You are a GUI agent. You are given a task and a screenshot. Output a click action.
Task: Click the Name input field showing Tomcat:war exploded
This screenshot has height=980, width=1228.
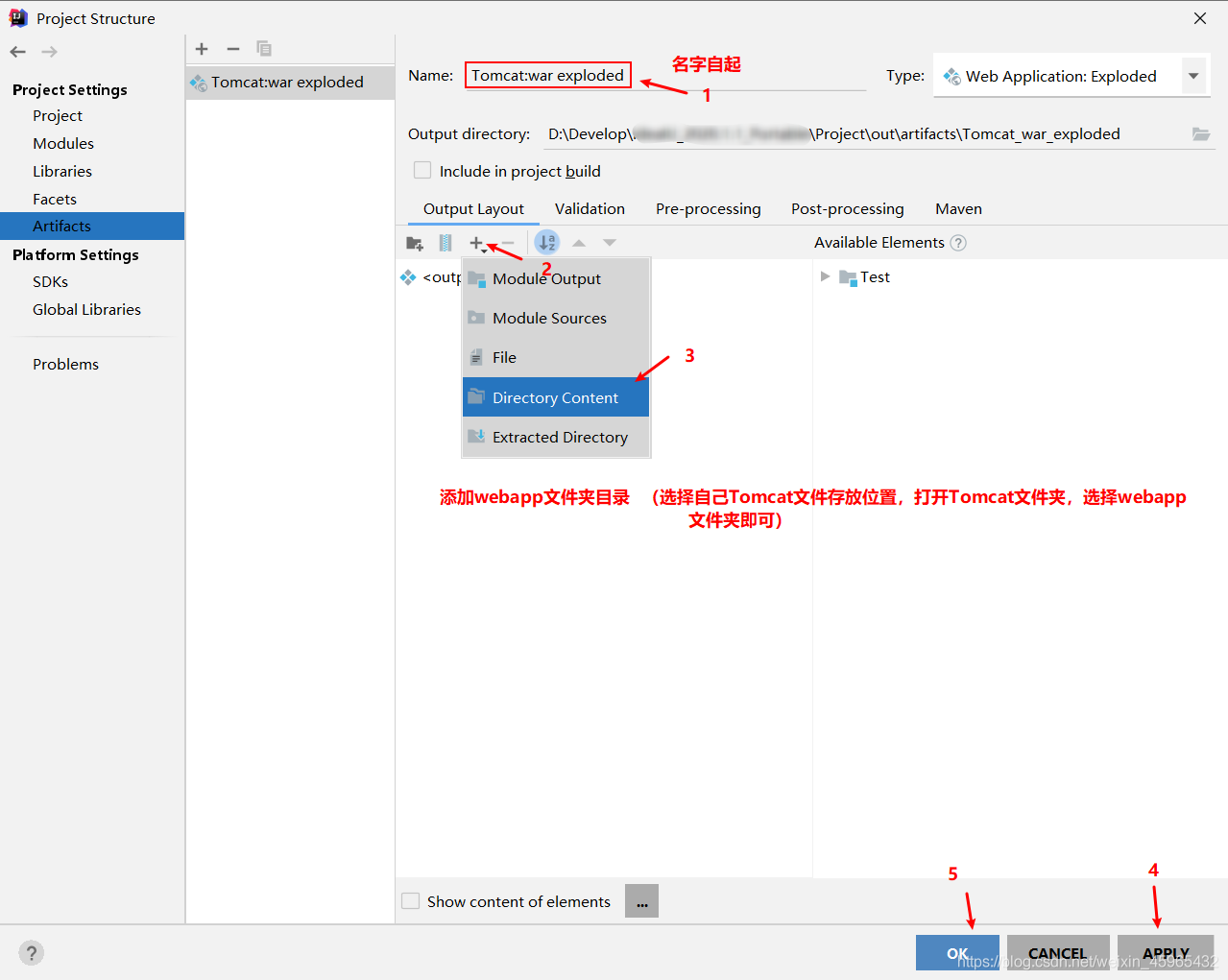click(548, 75)
